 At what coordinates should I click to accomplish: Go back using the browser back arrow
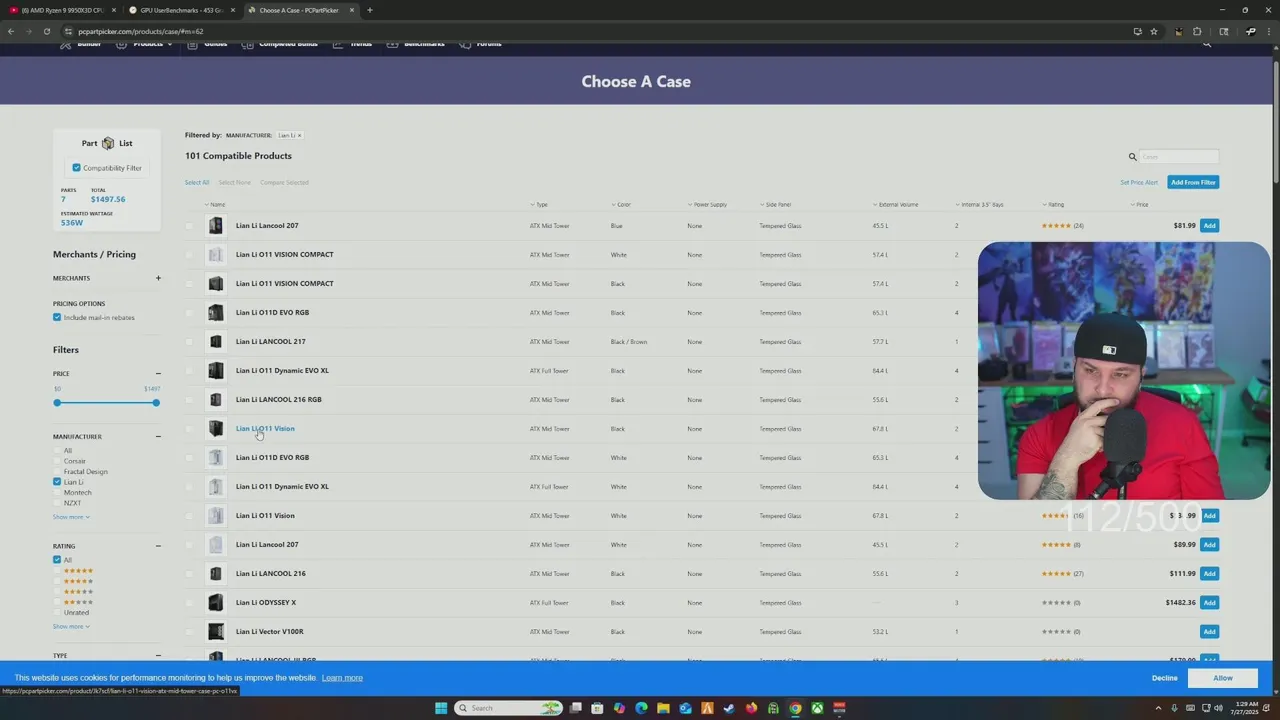[x=11, y=31]
